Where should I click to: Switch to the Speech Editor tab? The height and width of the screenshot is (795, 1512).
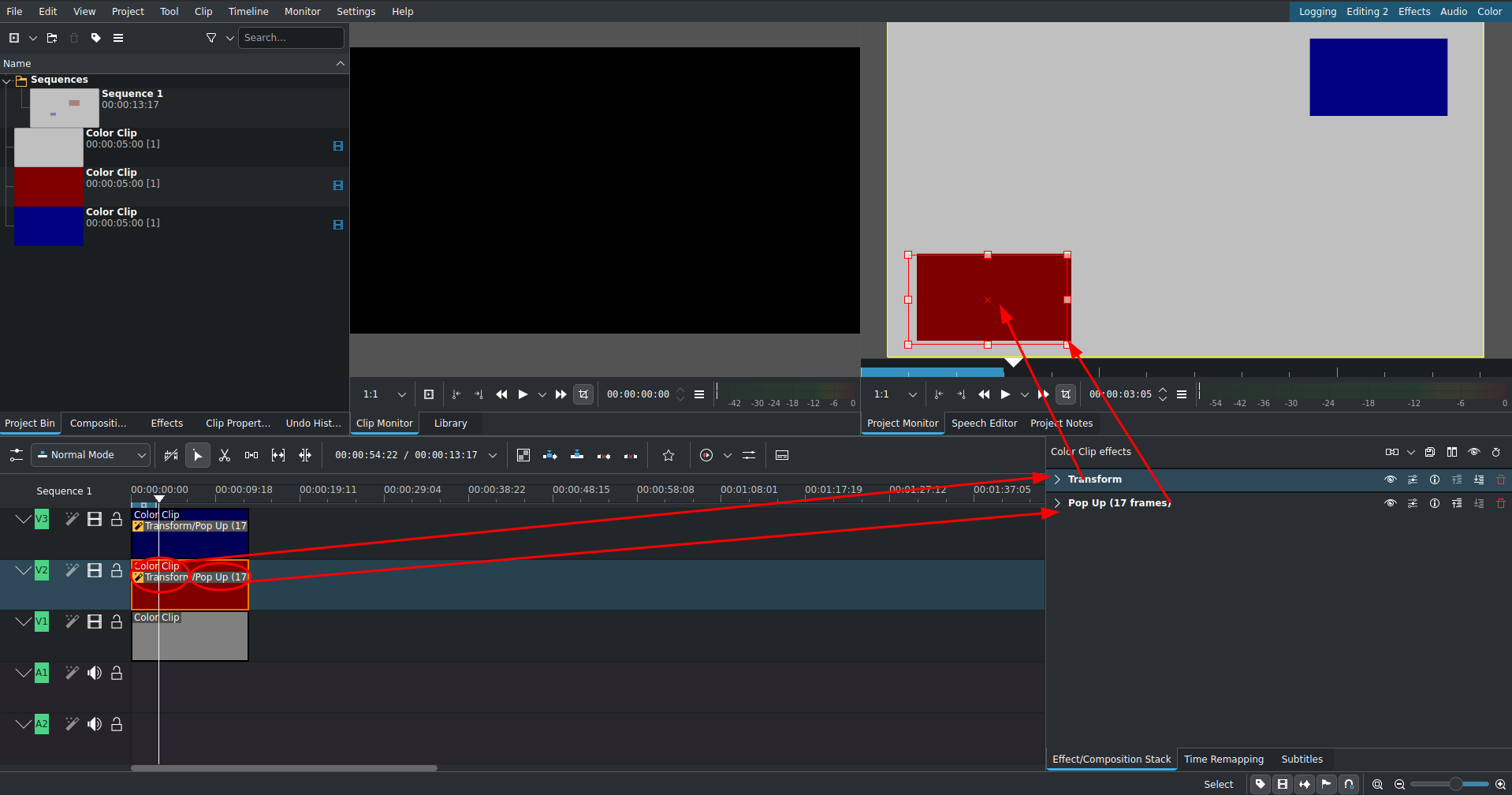click(x=985, y=424)
